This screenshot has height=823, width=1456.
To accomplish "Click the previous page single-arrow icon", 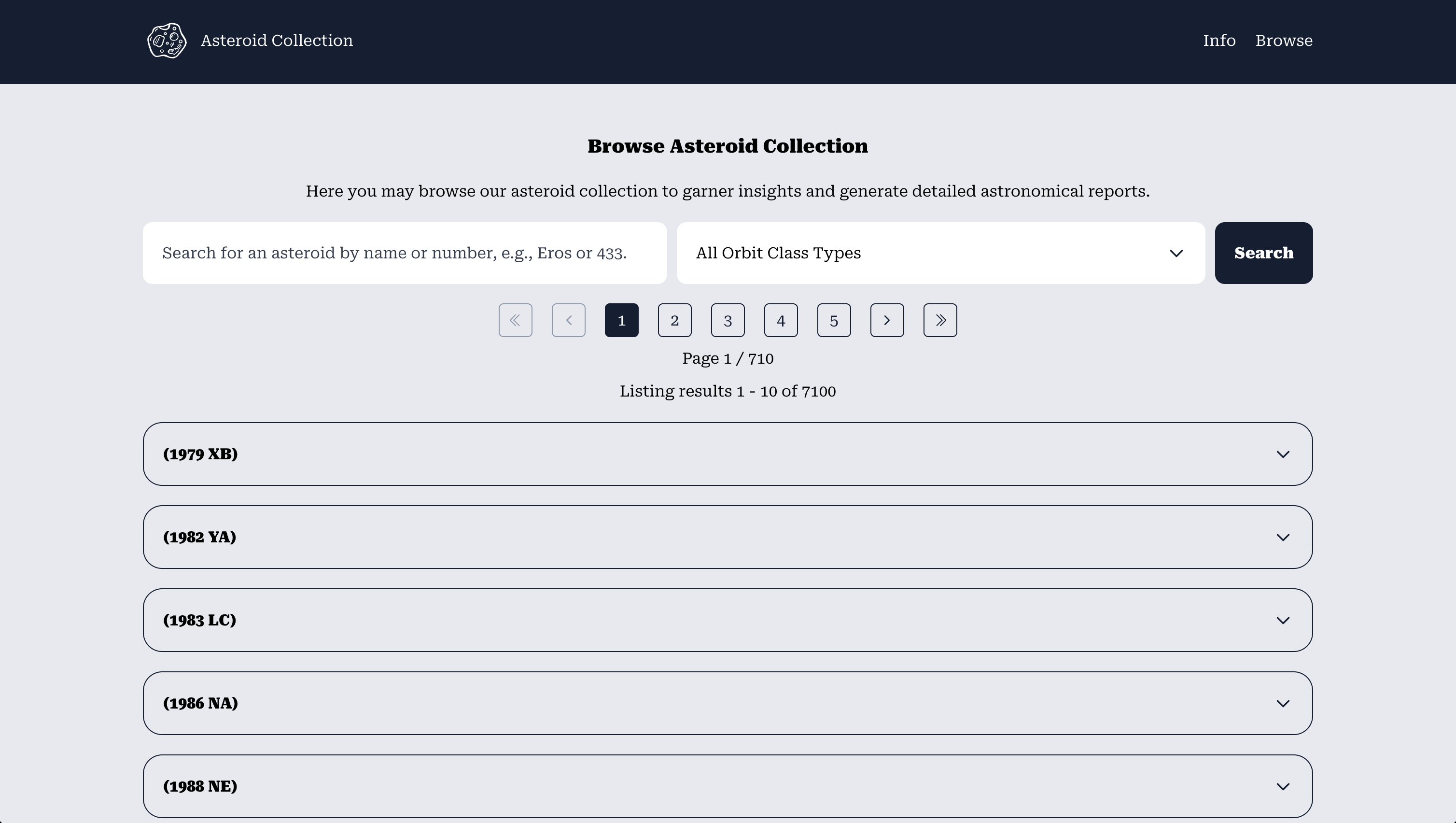I will coord(568,320).
